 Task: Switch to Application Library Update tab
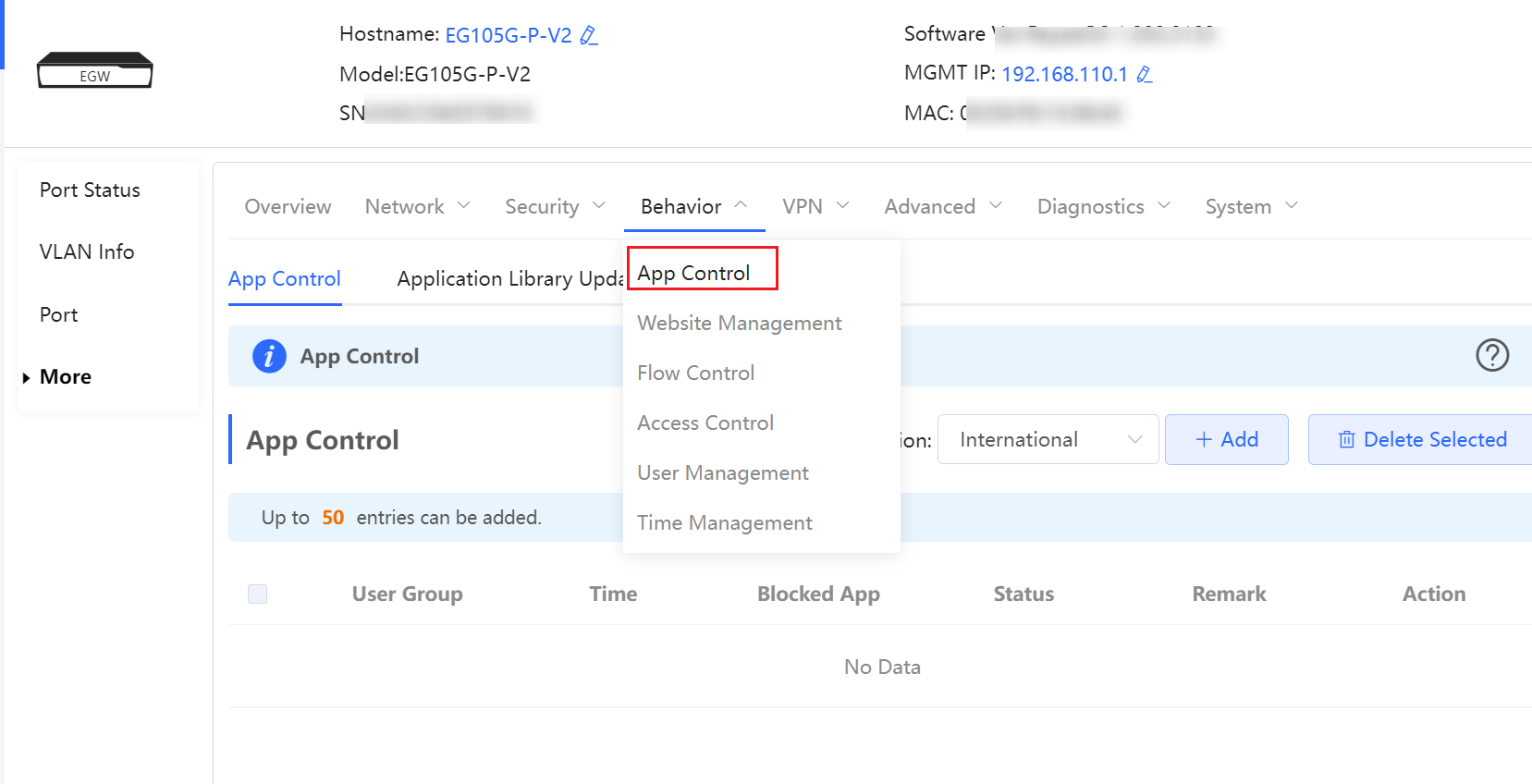[509, 279]
